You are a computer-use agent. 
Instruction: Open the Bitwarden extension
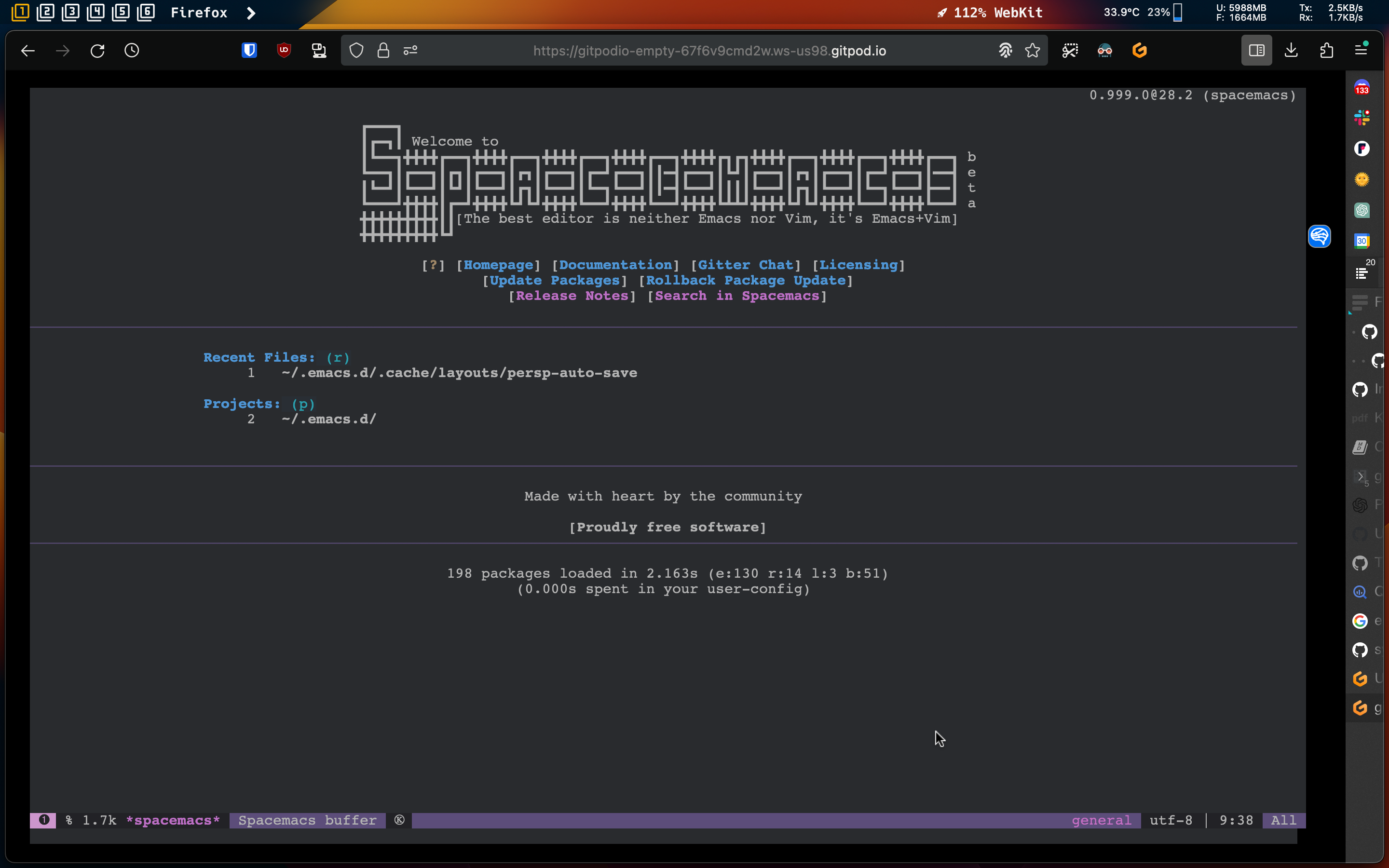point(249,51)
